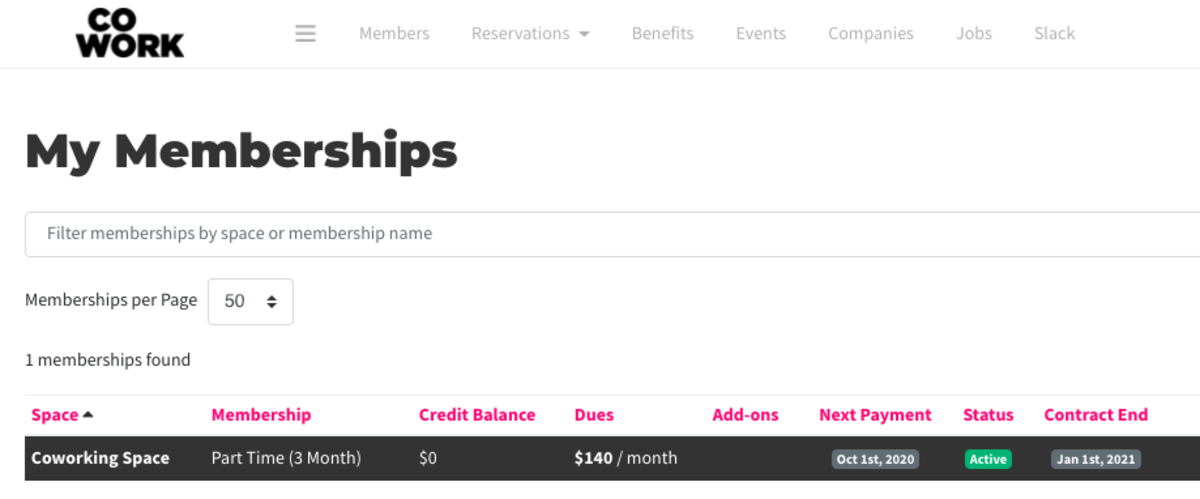Viewport: 1200px width, 499px height.
Task: Toggle the Space column sort arrow
Action: click(x=88, y=415)
